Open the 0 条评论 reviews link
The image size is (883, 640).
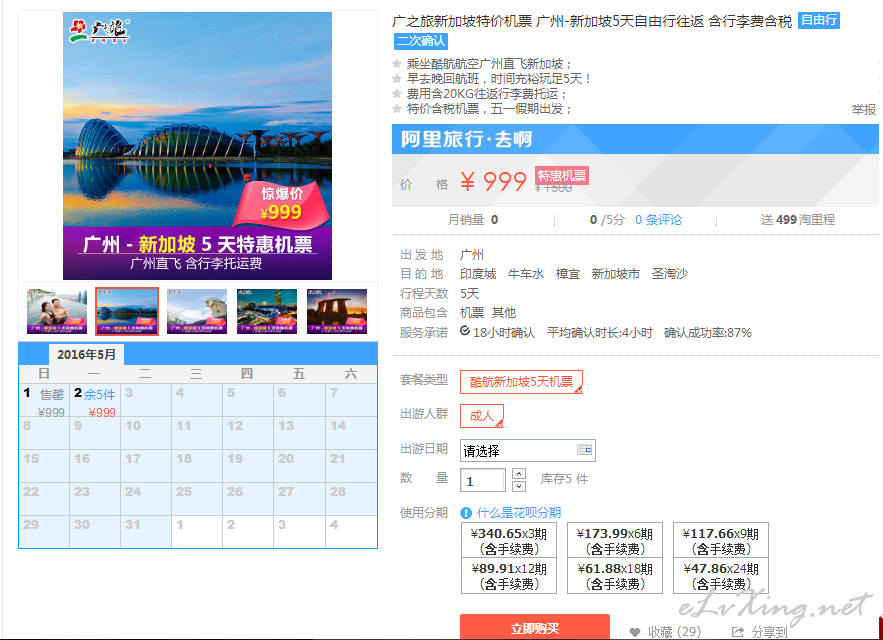coord(658,220)
